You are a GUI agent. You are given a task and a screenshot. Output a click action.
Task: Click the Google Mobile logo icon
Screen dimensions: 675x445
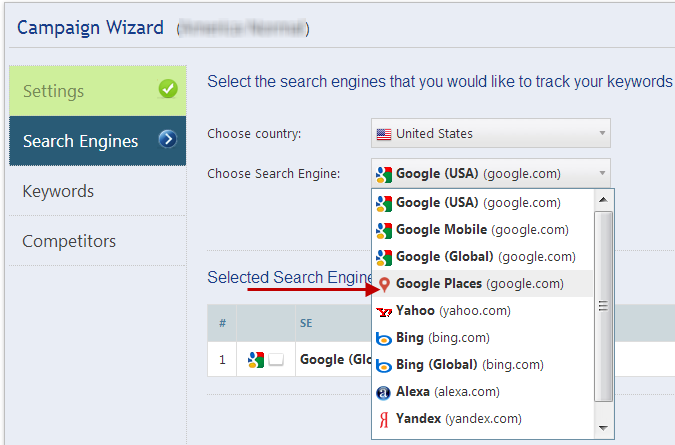pyautogui.click(x=383, y=230)
